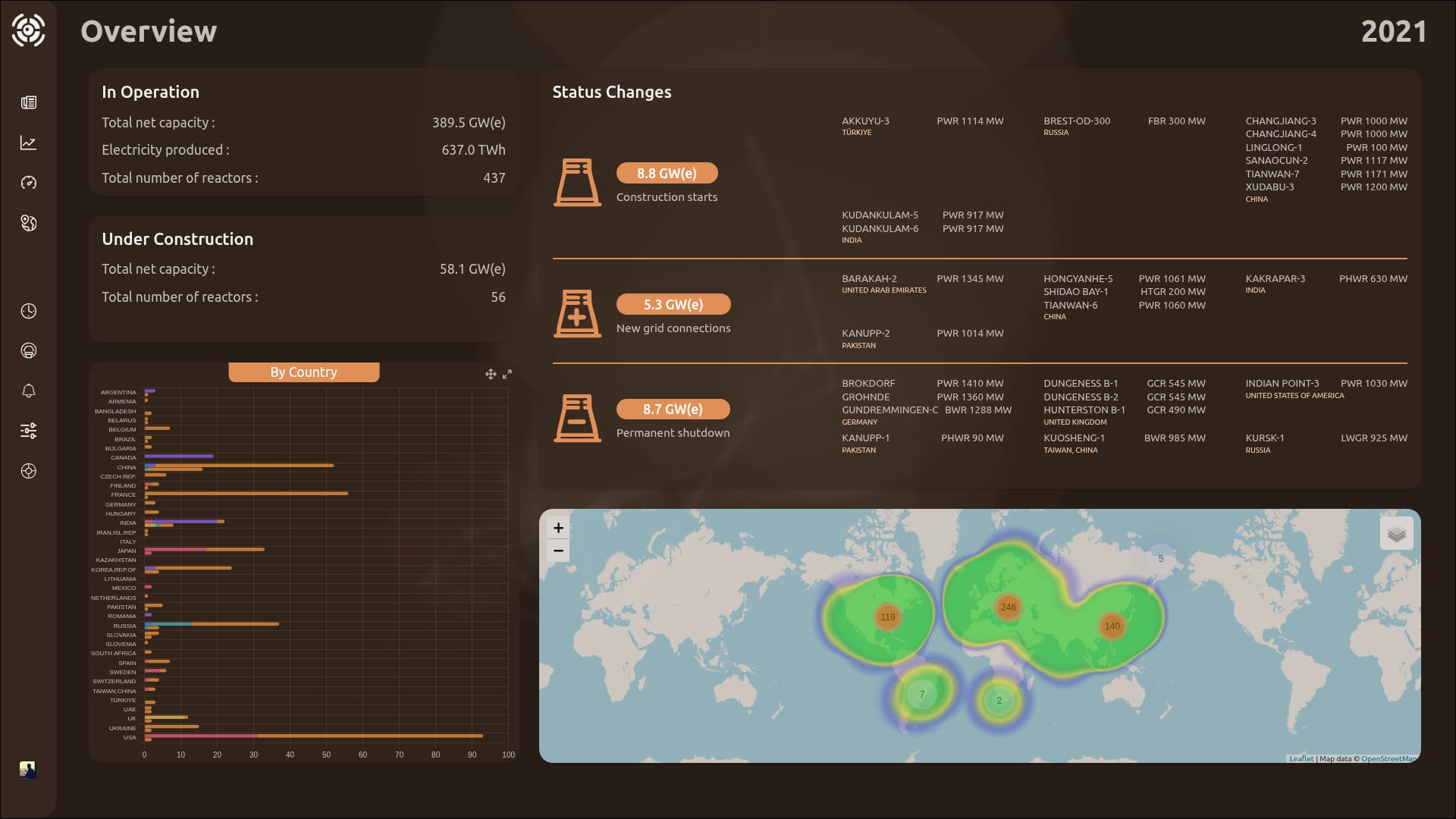This screenshot has width=1456, height=819.
Task: Expand By Country chart to fullscreen
Action: 507,374
